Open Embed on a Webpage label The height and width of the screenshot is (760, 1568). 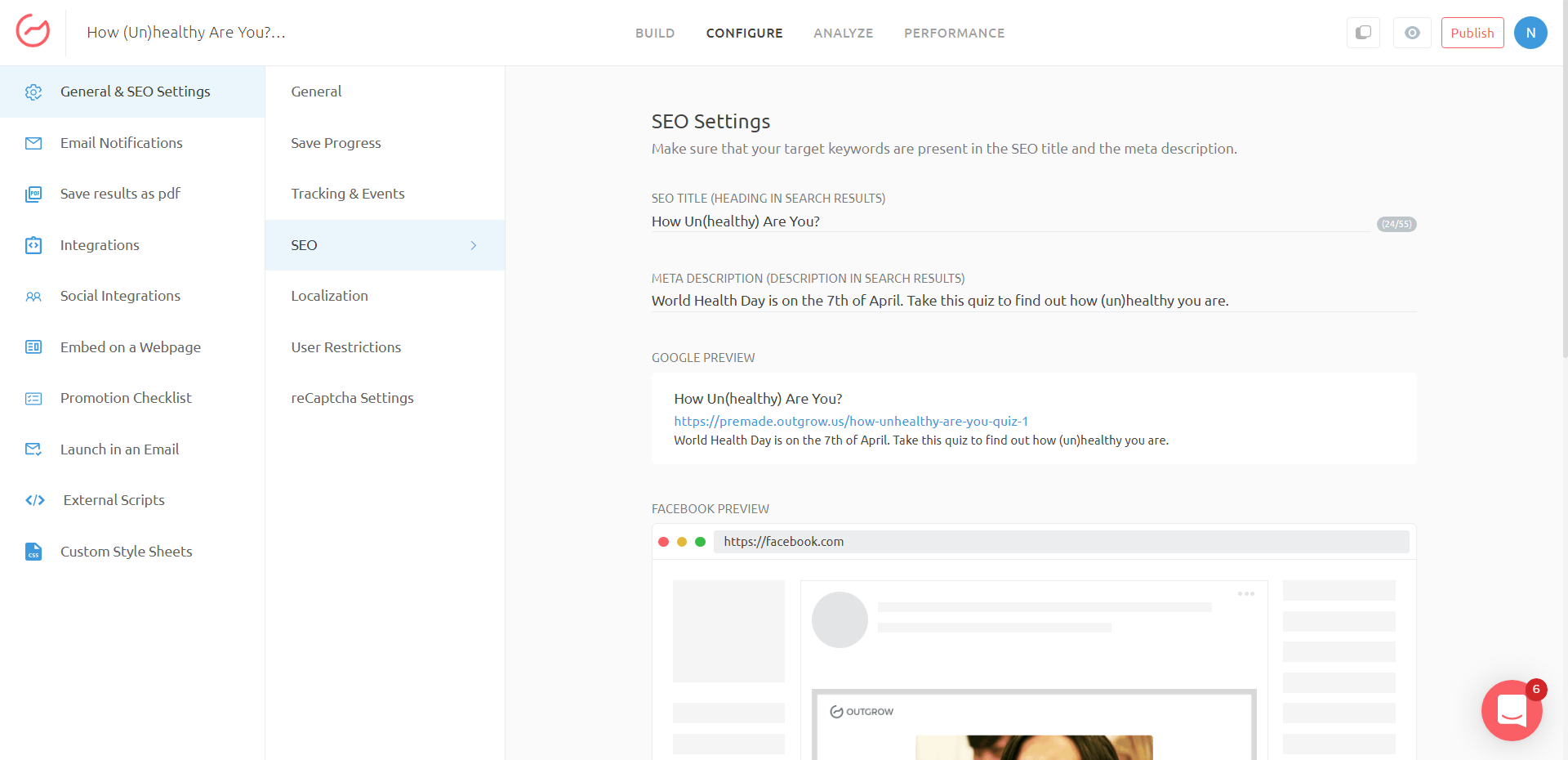point(130,347)
